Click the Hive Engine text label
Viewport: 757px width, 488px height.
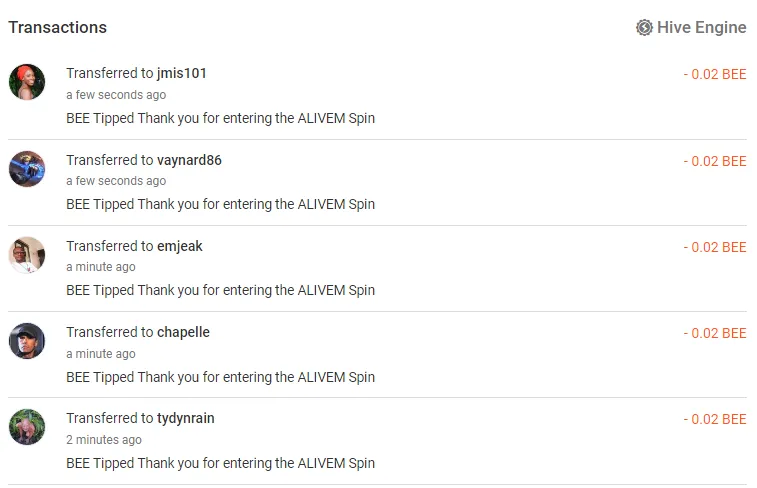click(701, 28)
